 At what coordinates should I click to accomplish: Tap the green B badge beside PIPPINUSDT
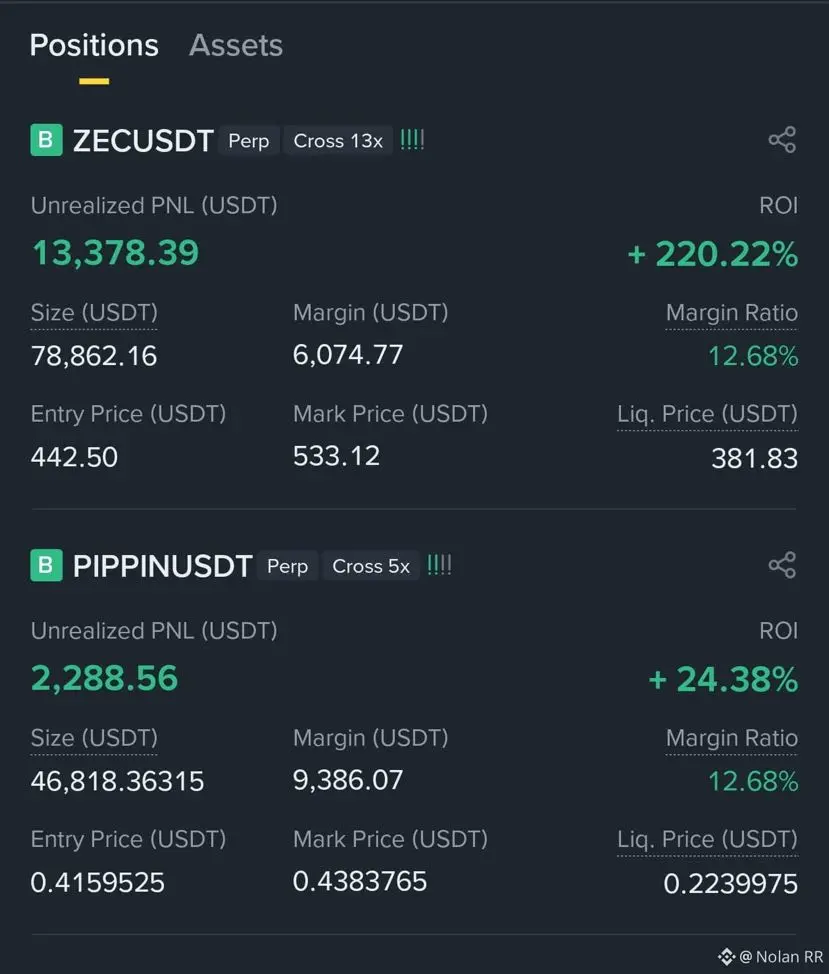tap(47, 565)
